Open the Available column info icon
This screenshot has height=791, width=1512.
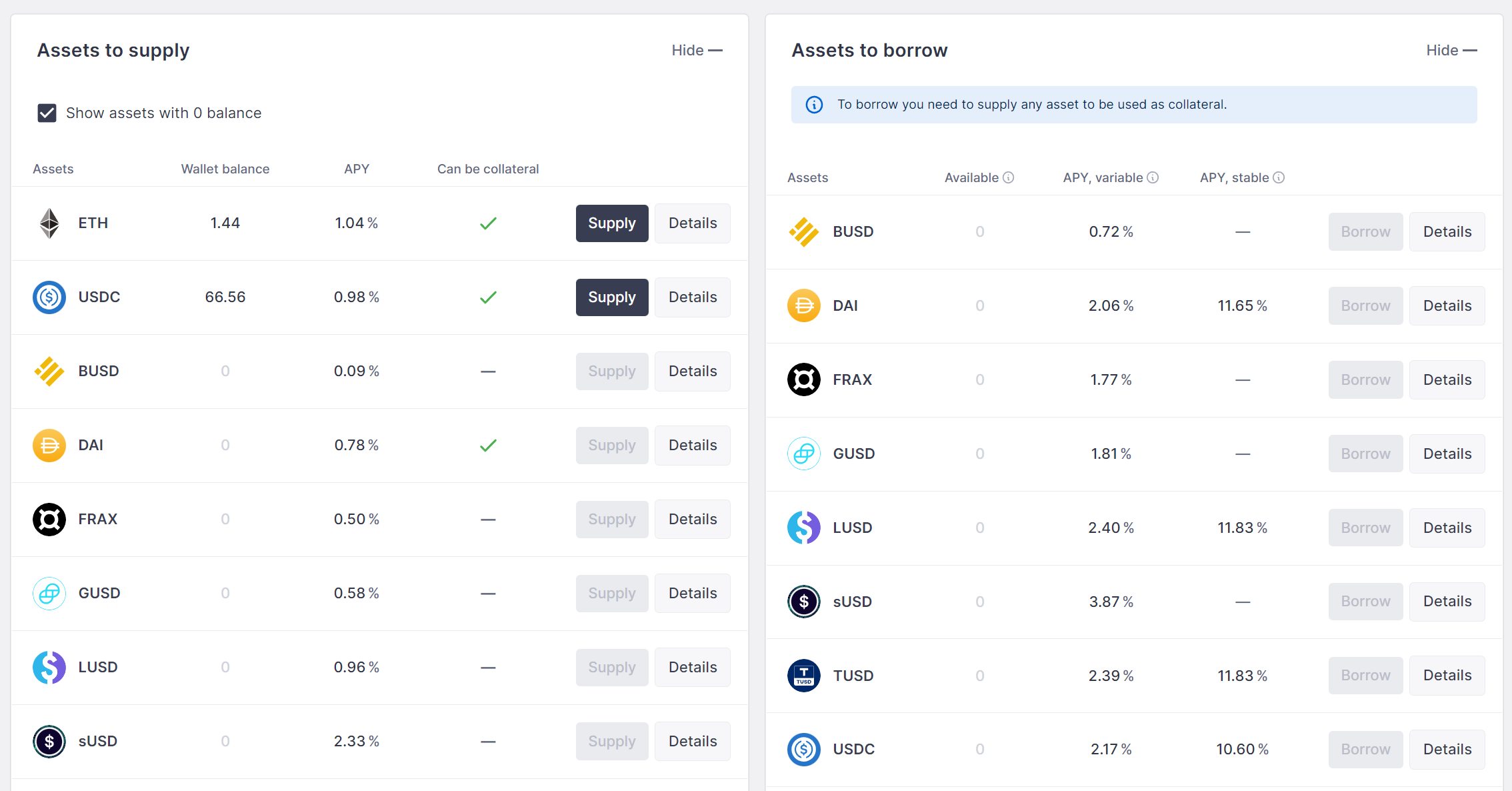pos(1009,177)
